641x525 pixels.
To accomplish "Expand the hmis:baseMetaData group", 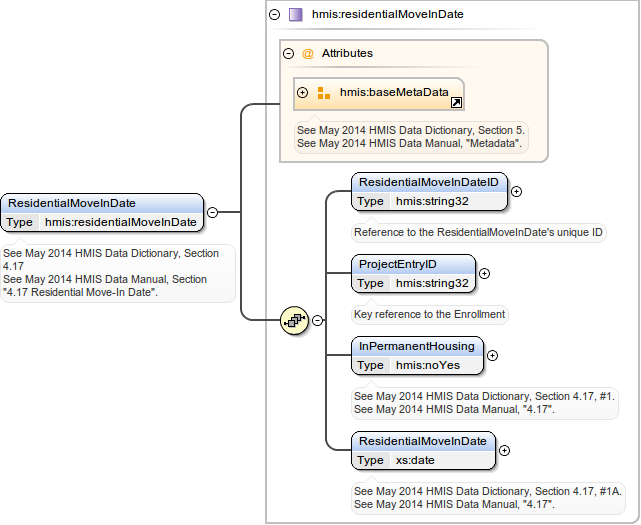I will [303, 93].
